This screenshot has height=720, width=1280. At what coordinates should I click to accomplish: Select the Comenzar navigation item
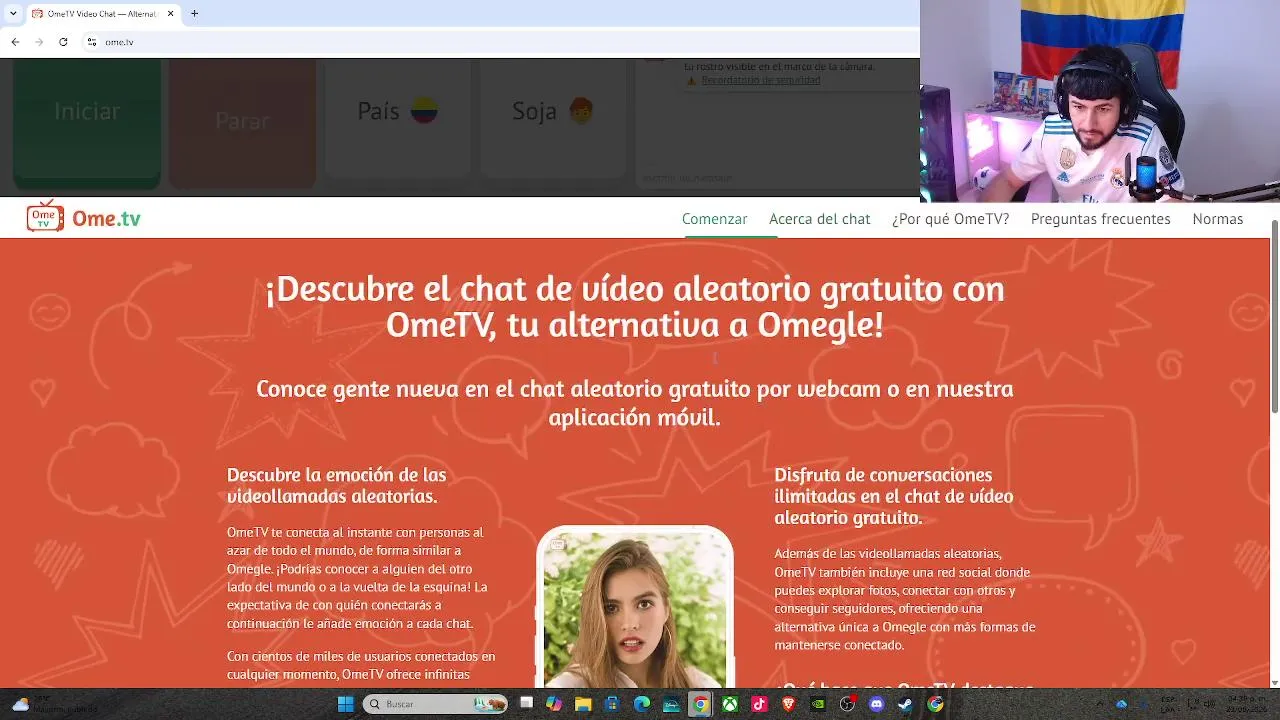coord(714,219)
